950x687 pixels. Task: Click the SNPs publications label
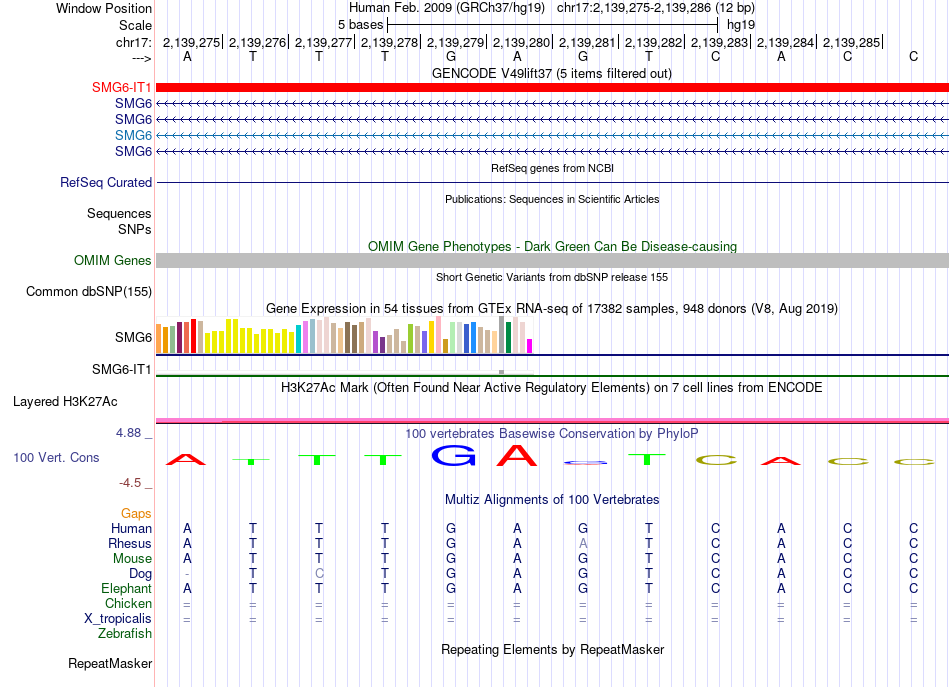[x=135, y=229]
